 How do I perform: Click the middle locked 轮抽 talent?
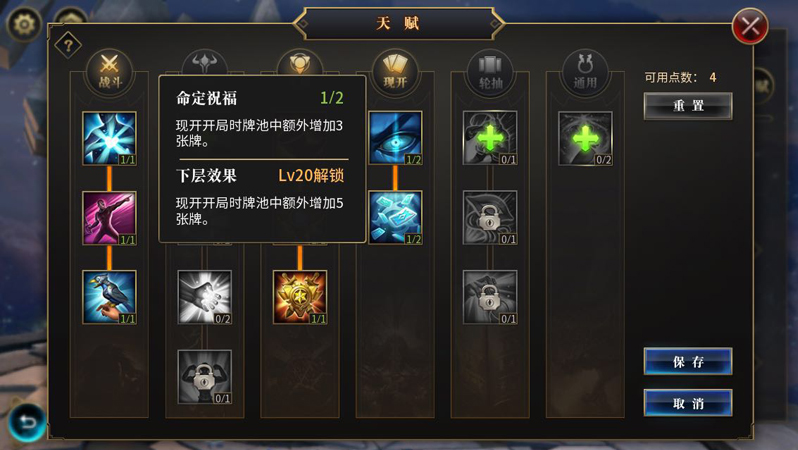coord(490,218)
